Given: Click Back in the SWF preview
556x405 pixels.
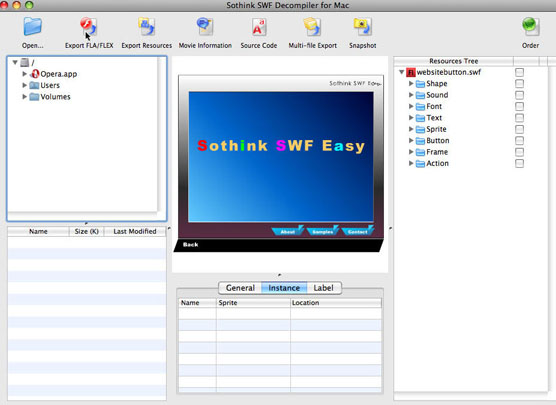Looking at the screenshot, I should point(190,244).
